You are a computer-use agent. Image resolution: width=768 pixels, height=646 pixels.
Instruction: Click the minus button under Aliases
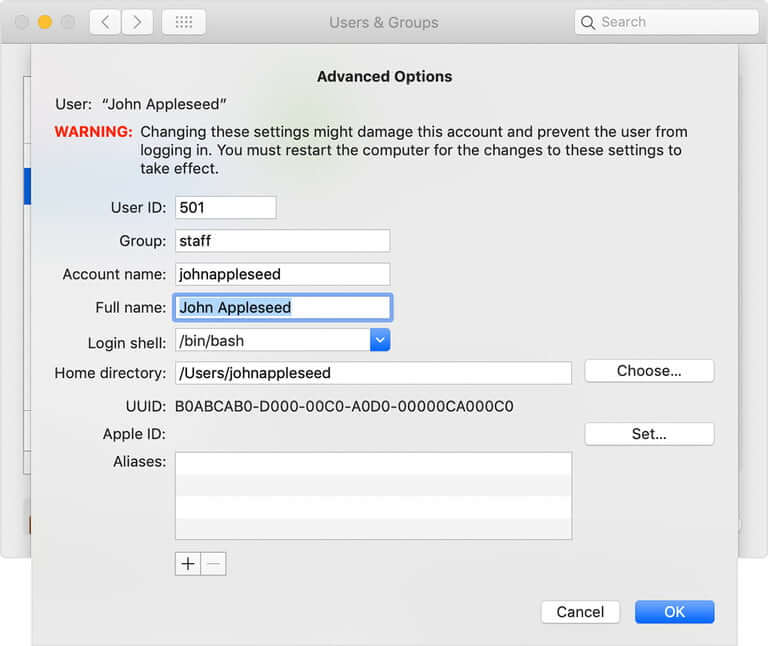213,563
